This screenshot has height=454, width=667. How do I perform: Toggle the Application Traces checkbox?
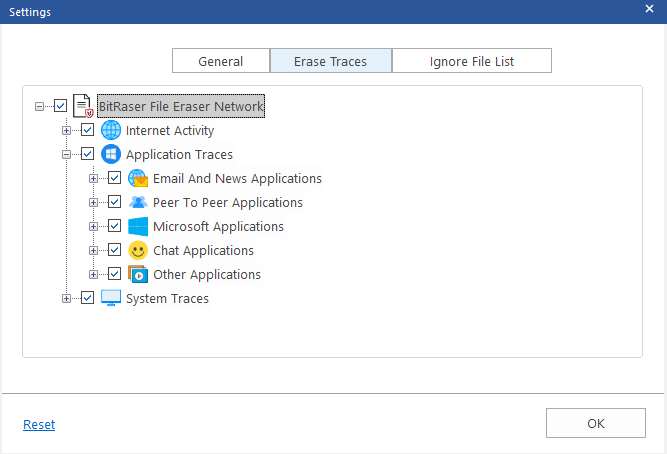click(88, 154)
